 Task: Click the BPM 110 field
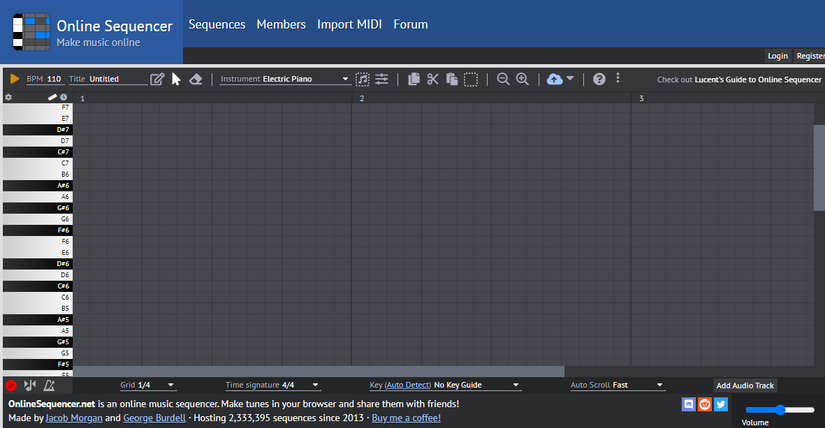[x=44, y=79]
